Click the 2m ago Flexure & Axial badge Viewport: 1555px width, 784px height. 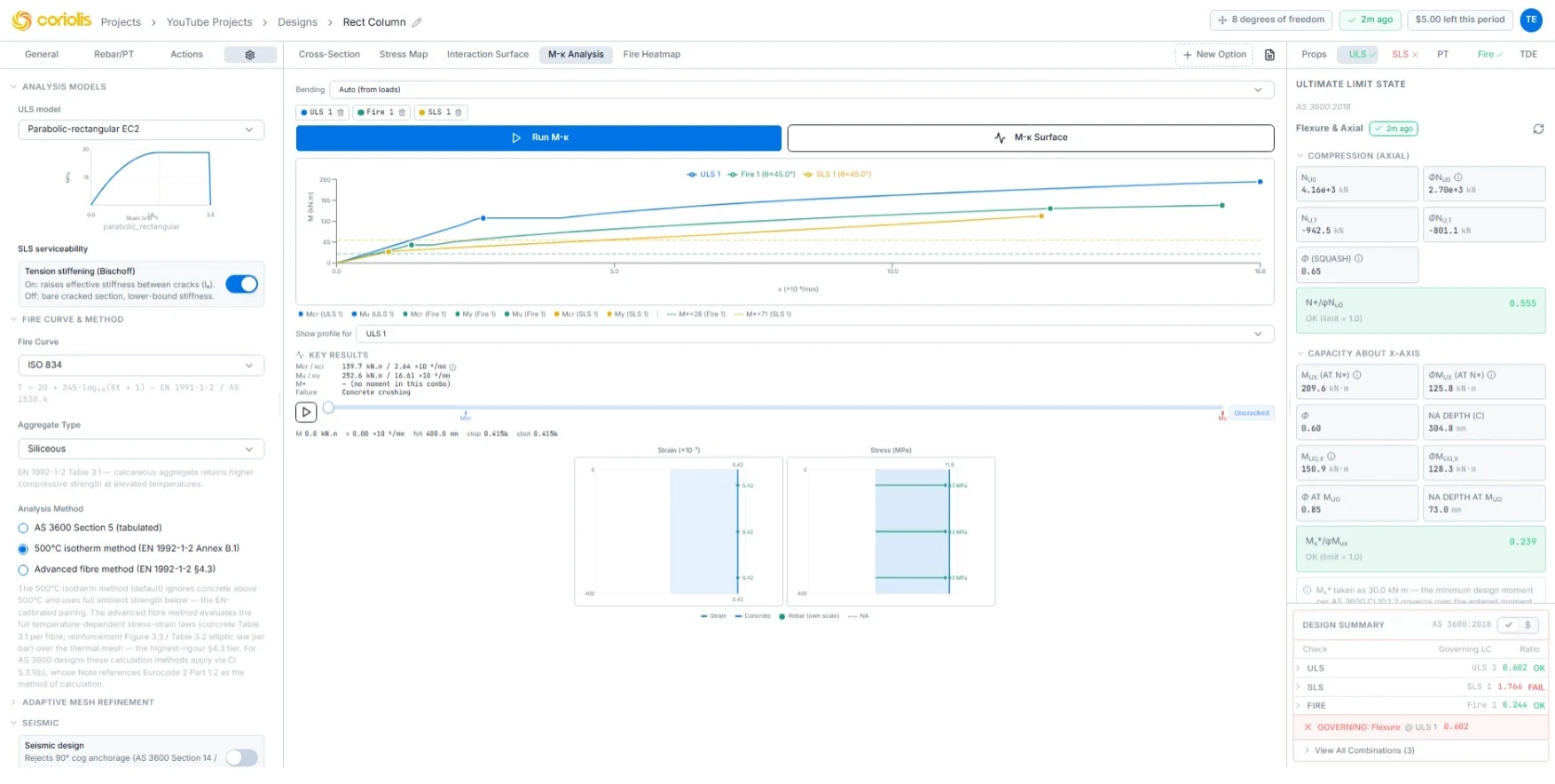[1394, 129]
